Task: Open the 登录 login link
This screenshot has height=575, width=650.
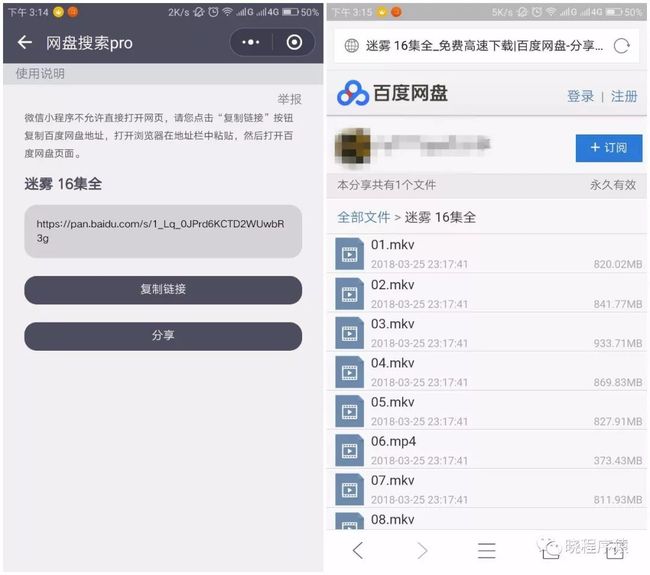Action: tap(580, 96)
